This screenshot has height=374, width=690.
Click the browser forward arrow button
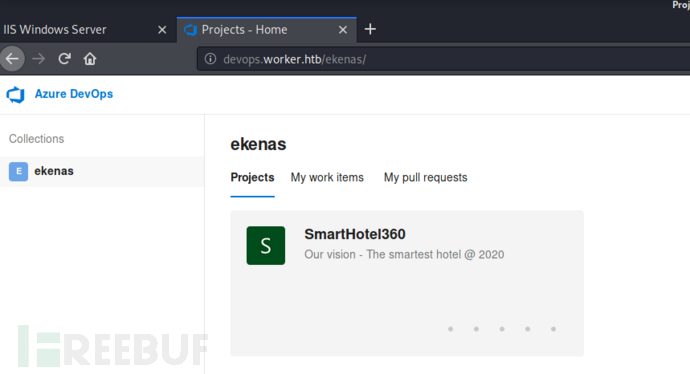click(39, 59)
